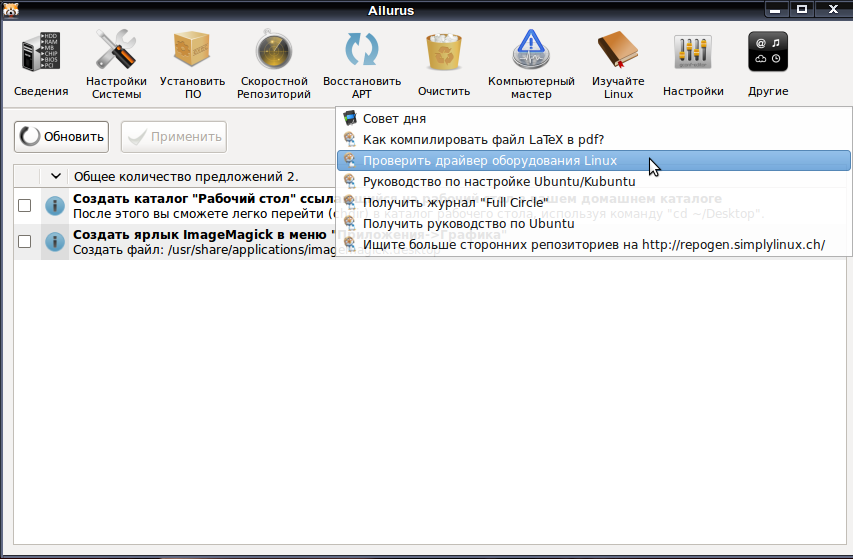This screenshot has height=559, width=853.
Task: Click icon beside repogen repositories entry
Action: pos(350,245)
